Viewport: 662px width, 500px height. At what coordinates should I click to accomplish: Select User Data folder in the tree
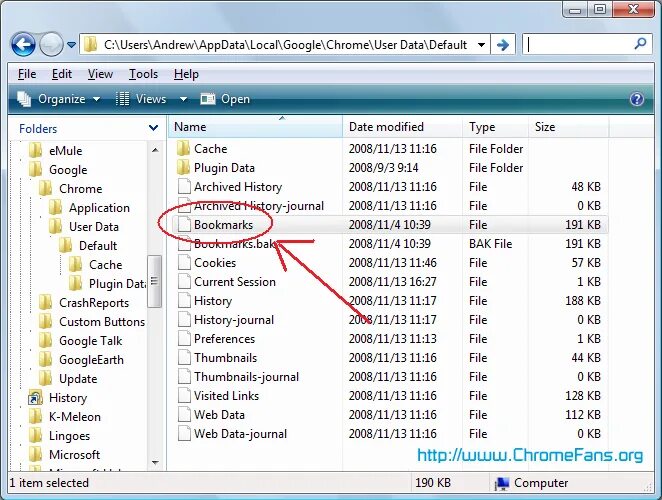(x=84, y=227)
